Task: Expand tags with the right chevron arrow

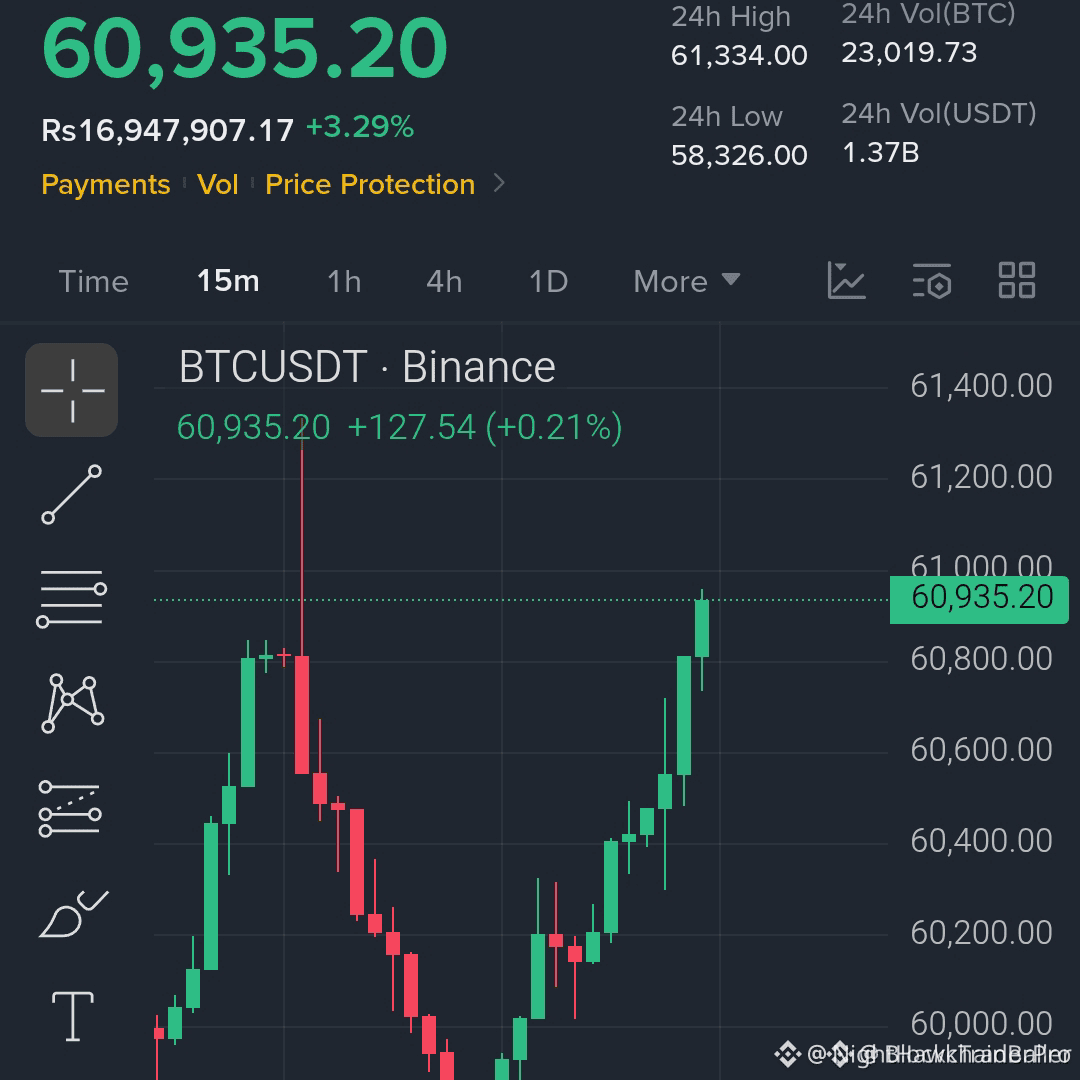Action: click(499, 183)
